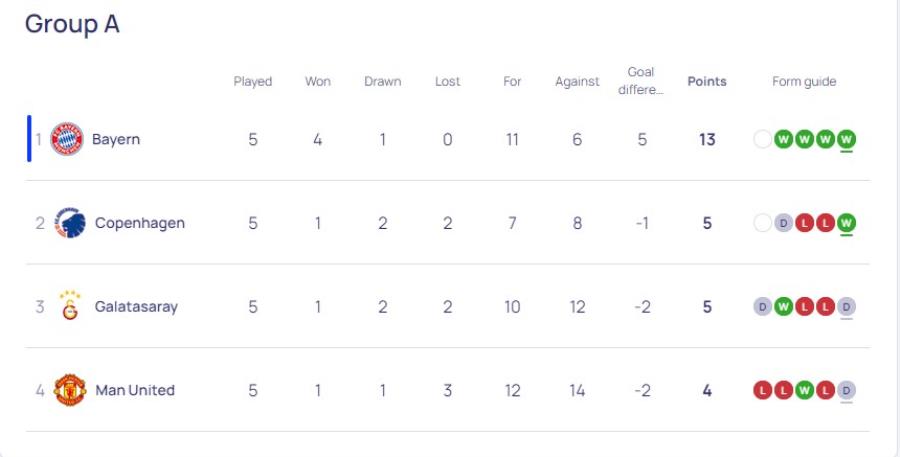Select Bayern's latest underlined win badge
Image resolution: width=900 pixels, height=457 pixels.
[x=846, y=140]
